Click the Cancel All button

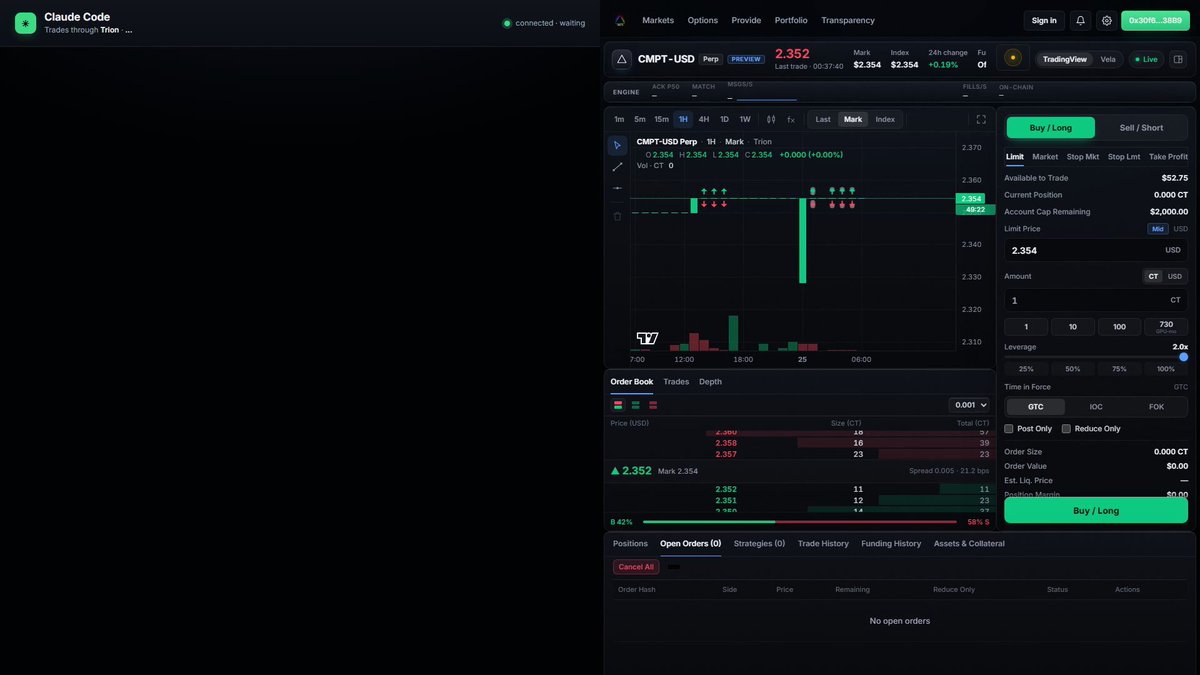coord(636,567)
